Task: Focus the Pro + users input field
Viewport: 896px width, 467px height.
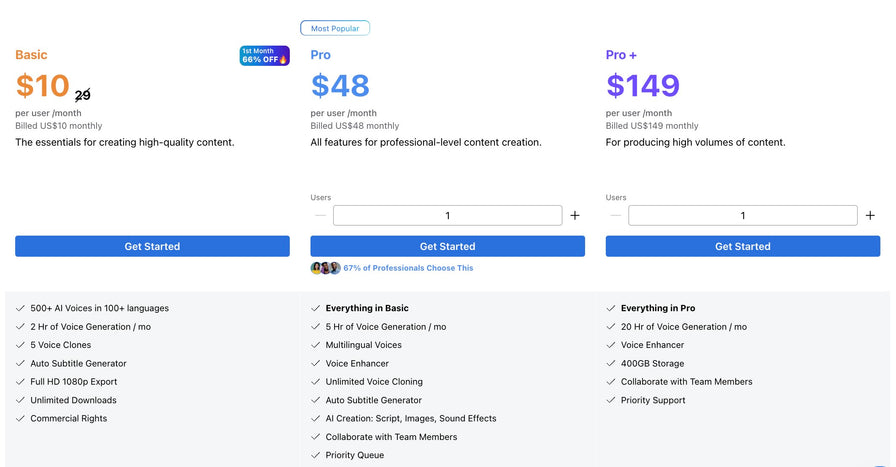Action: [742, 215]
